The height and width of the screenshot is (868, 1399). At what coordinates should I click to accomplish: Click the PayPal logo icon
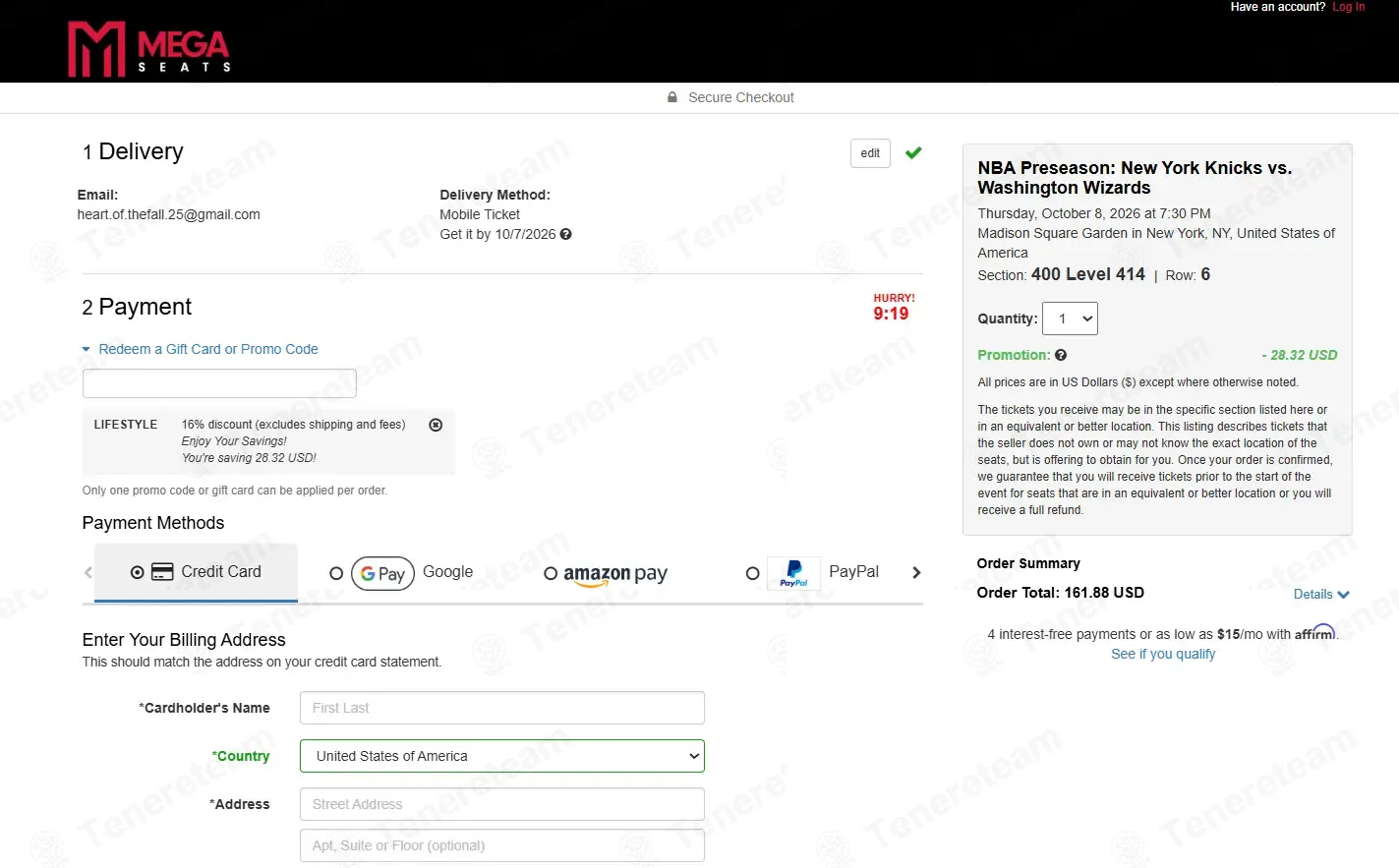(x=793, y=573)
